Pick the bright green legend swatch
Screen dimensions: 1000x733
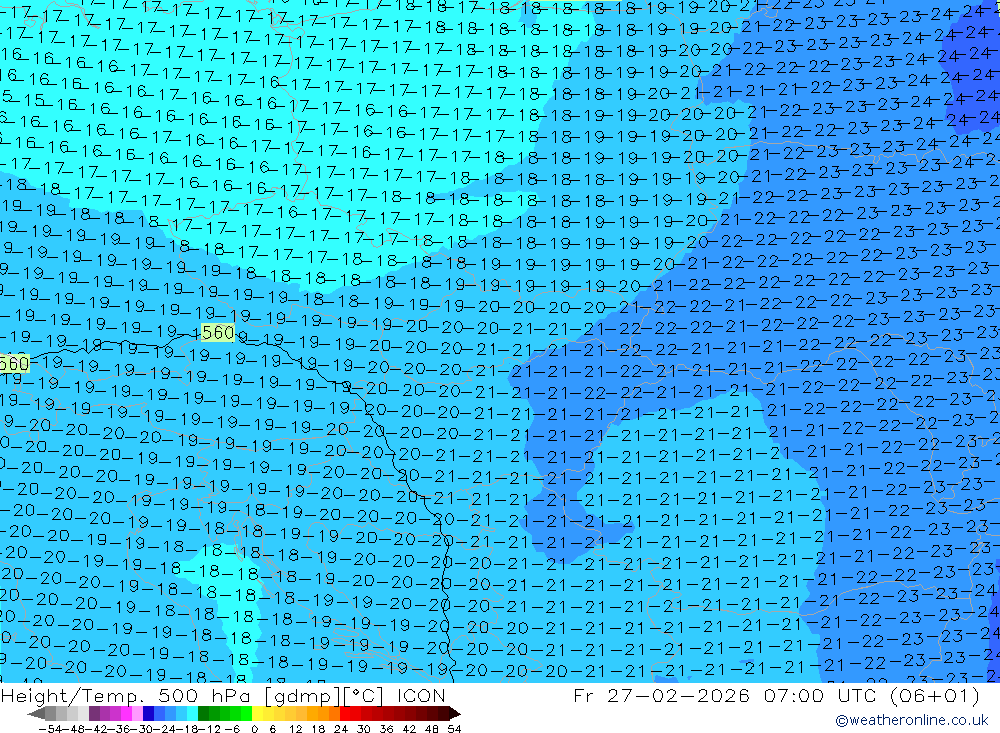coord(246,714)
